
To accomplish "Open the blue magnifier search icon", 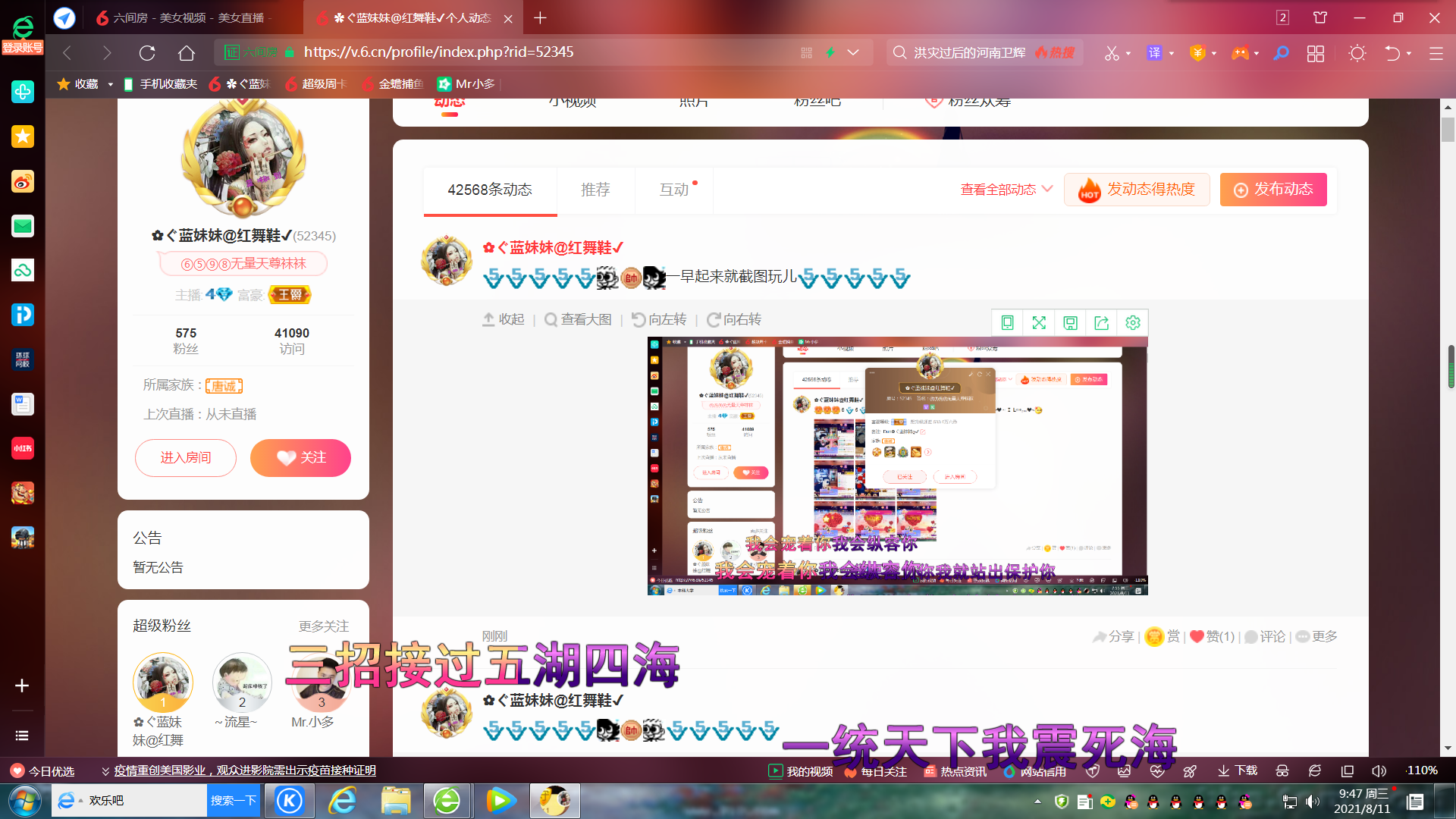I will pos(1281,53).
